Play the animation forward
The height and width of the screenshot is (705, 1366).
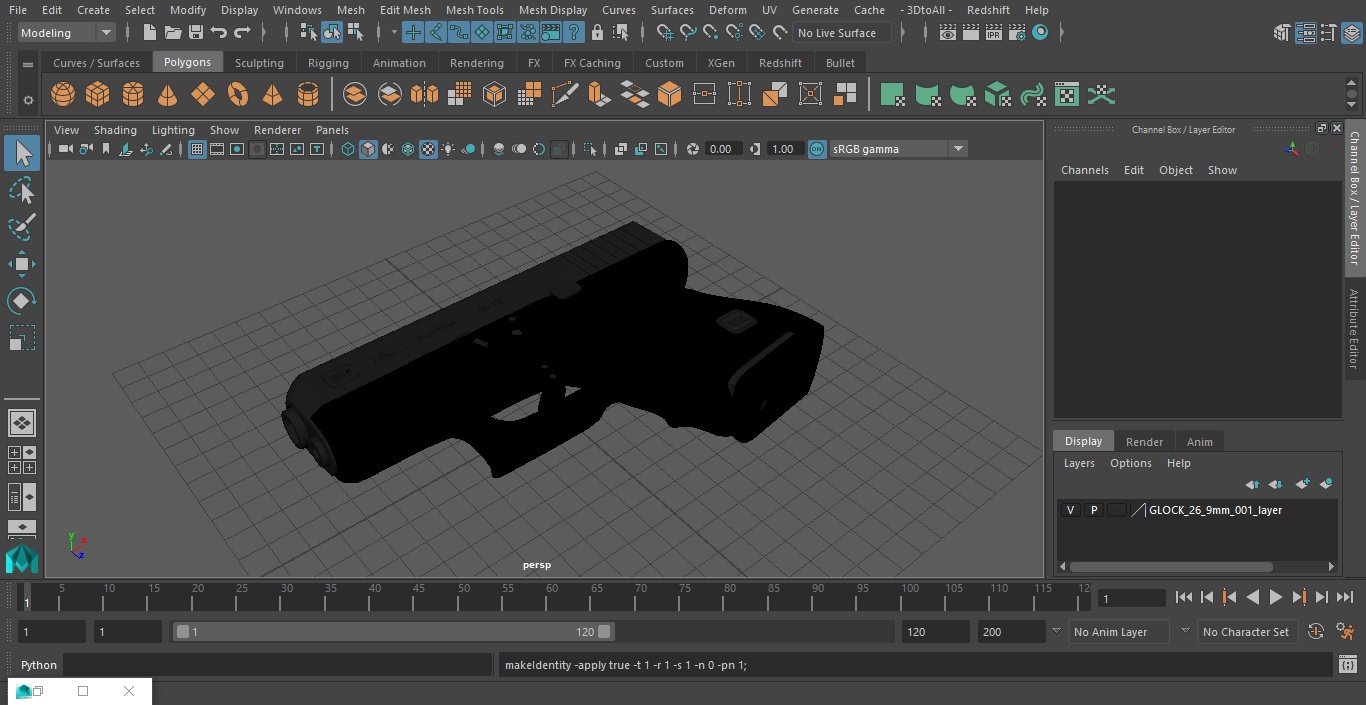click(x=1276, y=597)
